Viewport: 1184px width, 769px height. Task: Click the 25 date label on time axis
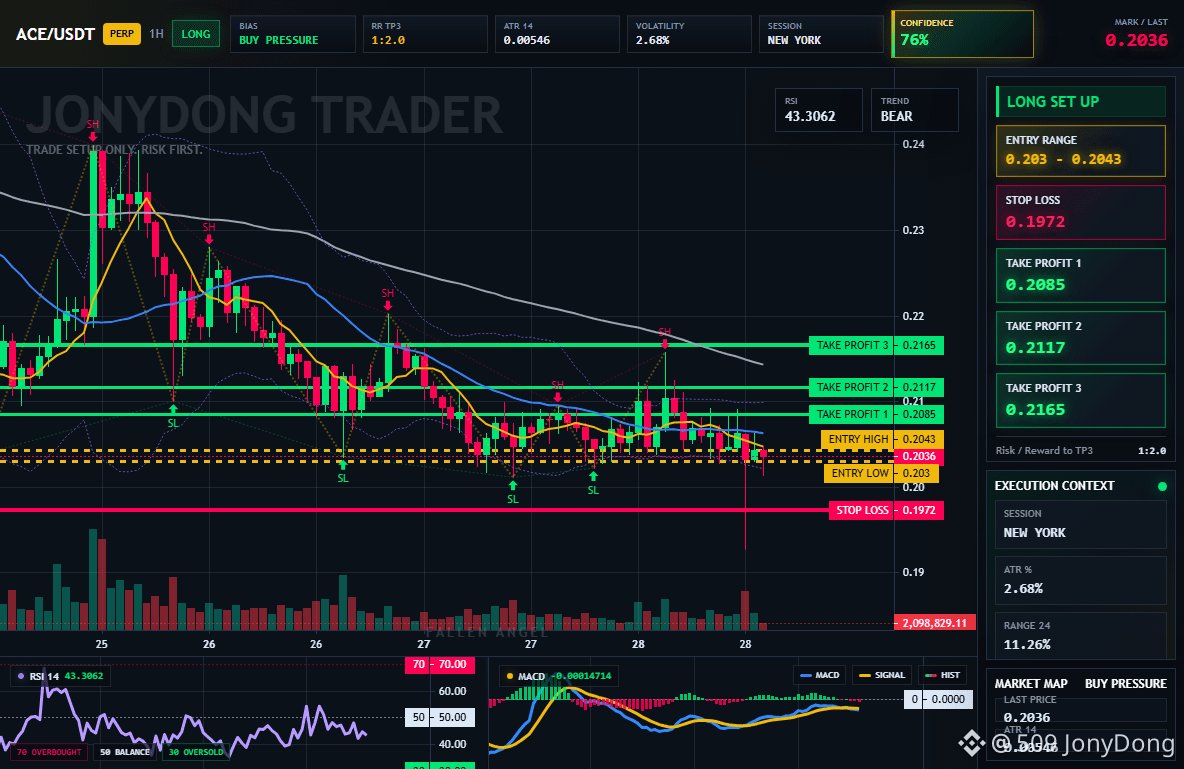[x=102, y=644]
